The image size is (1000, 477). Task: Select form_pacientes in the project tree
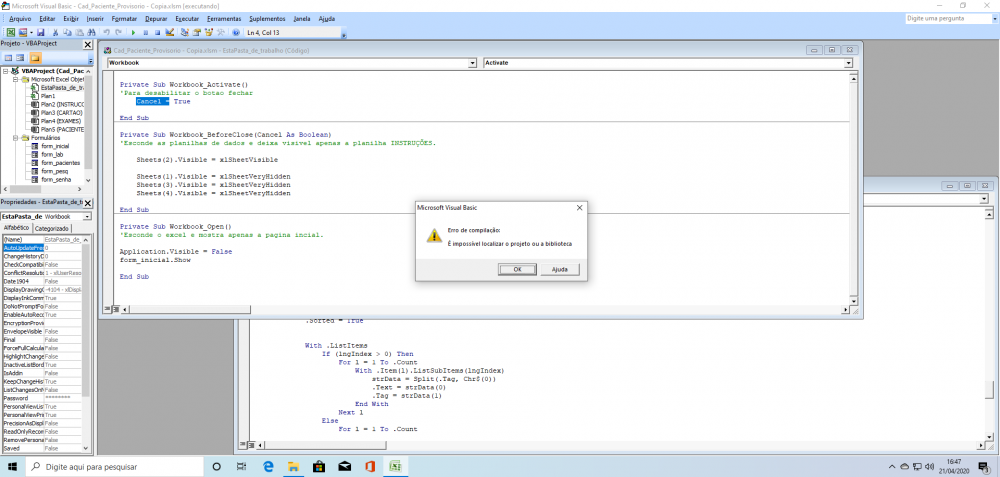(x=60, y=163)
